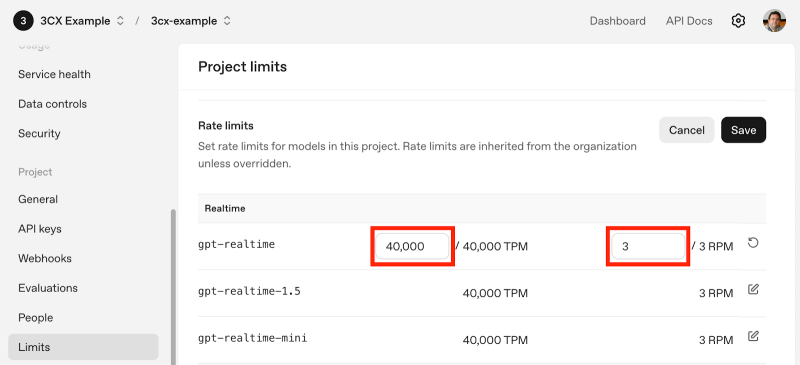Screen dimensions: 800x365
Task: Go to Dashboard
Action: pyautogui.click(x=617, y=21)
